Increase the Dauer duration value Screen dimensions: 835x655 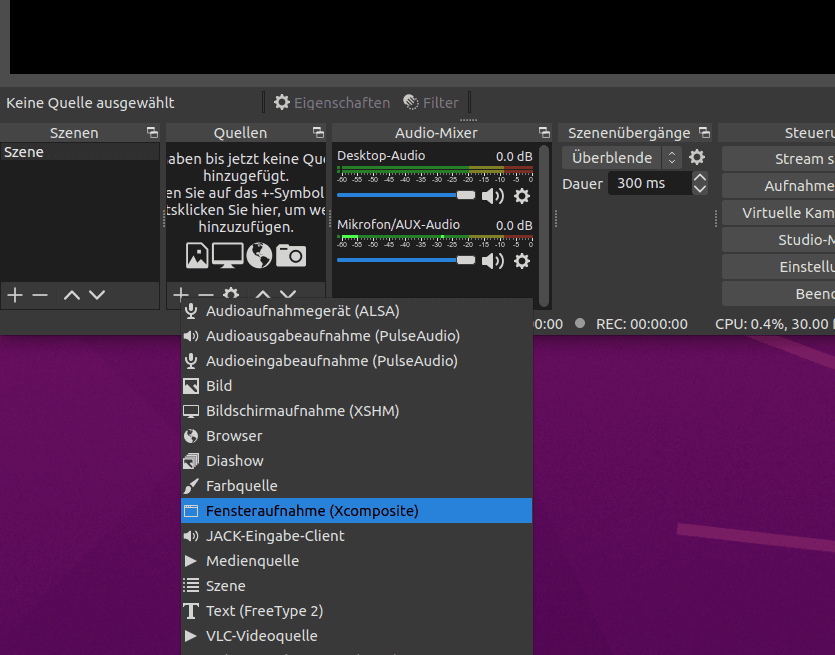(700, 178)
